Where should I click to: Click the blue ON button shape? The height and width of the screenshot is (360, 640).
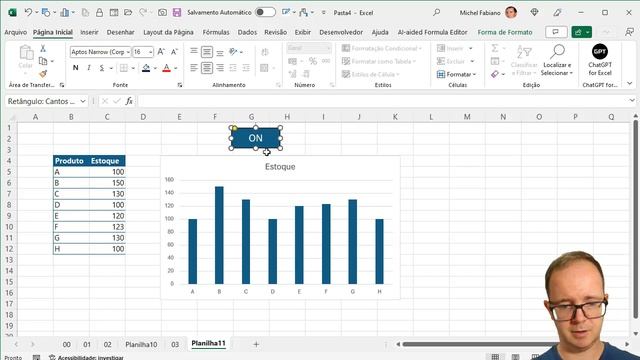coord(256,138)
